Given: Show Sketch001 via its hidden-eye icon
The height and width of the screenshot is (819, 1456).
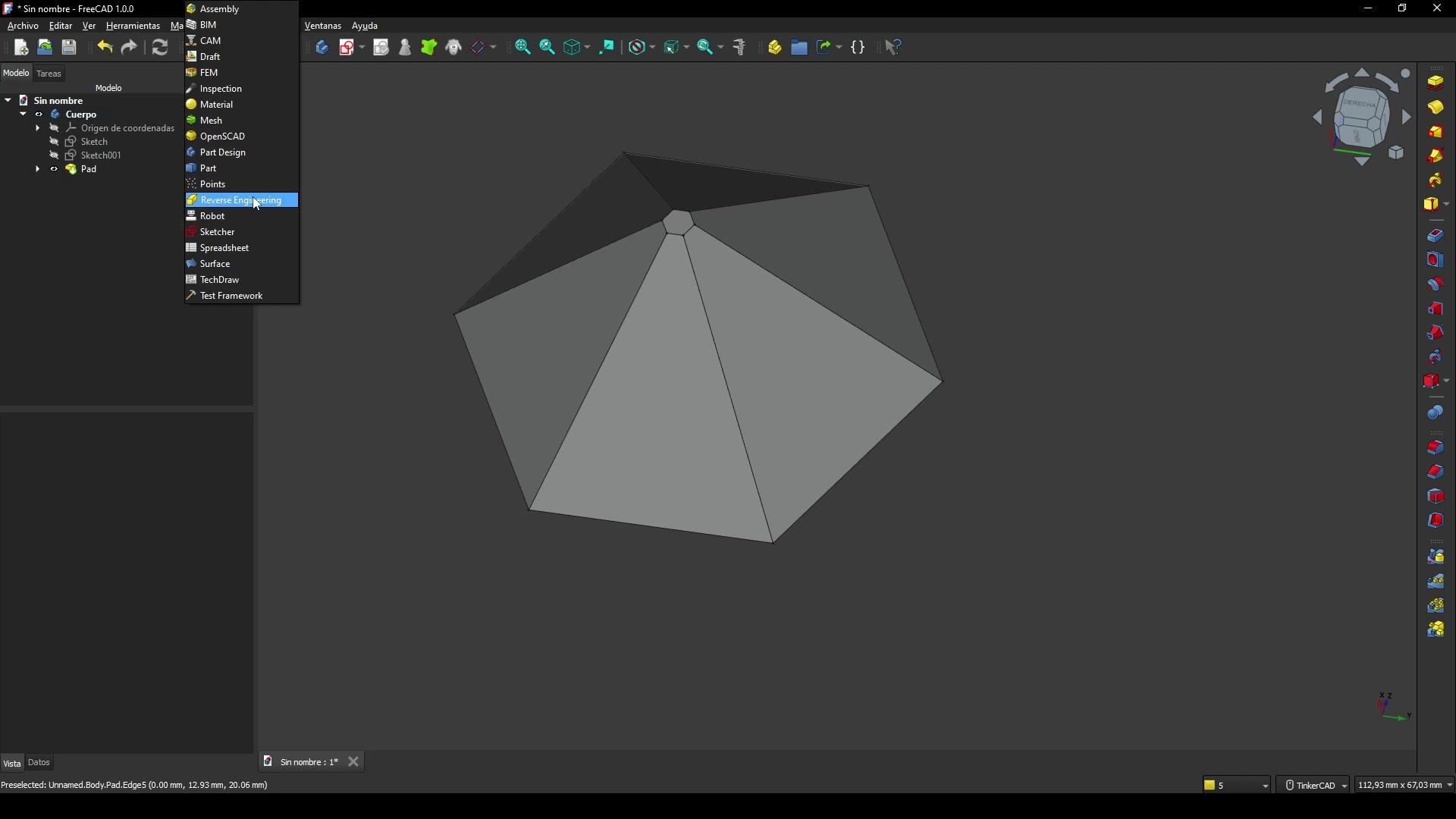Looking at the screenshot, I should click(x=54, y=155).
